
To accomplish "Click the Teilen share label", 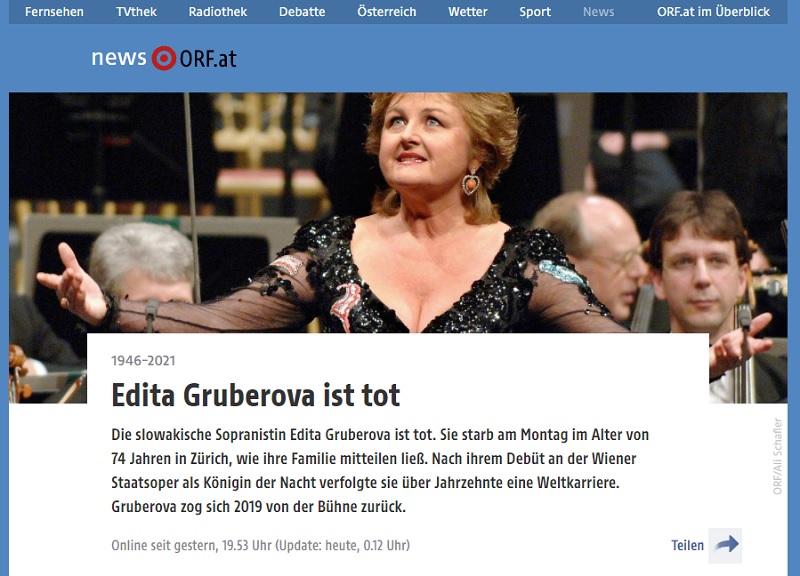I will click(687, 545).
